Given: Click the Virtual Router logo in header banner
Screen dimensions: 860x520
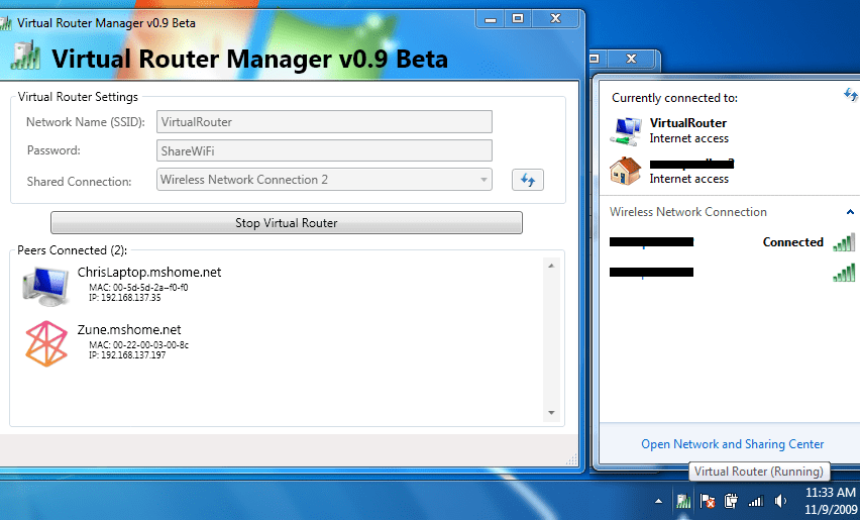Looking at the screenshot, I should [x=26, y=56].
